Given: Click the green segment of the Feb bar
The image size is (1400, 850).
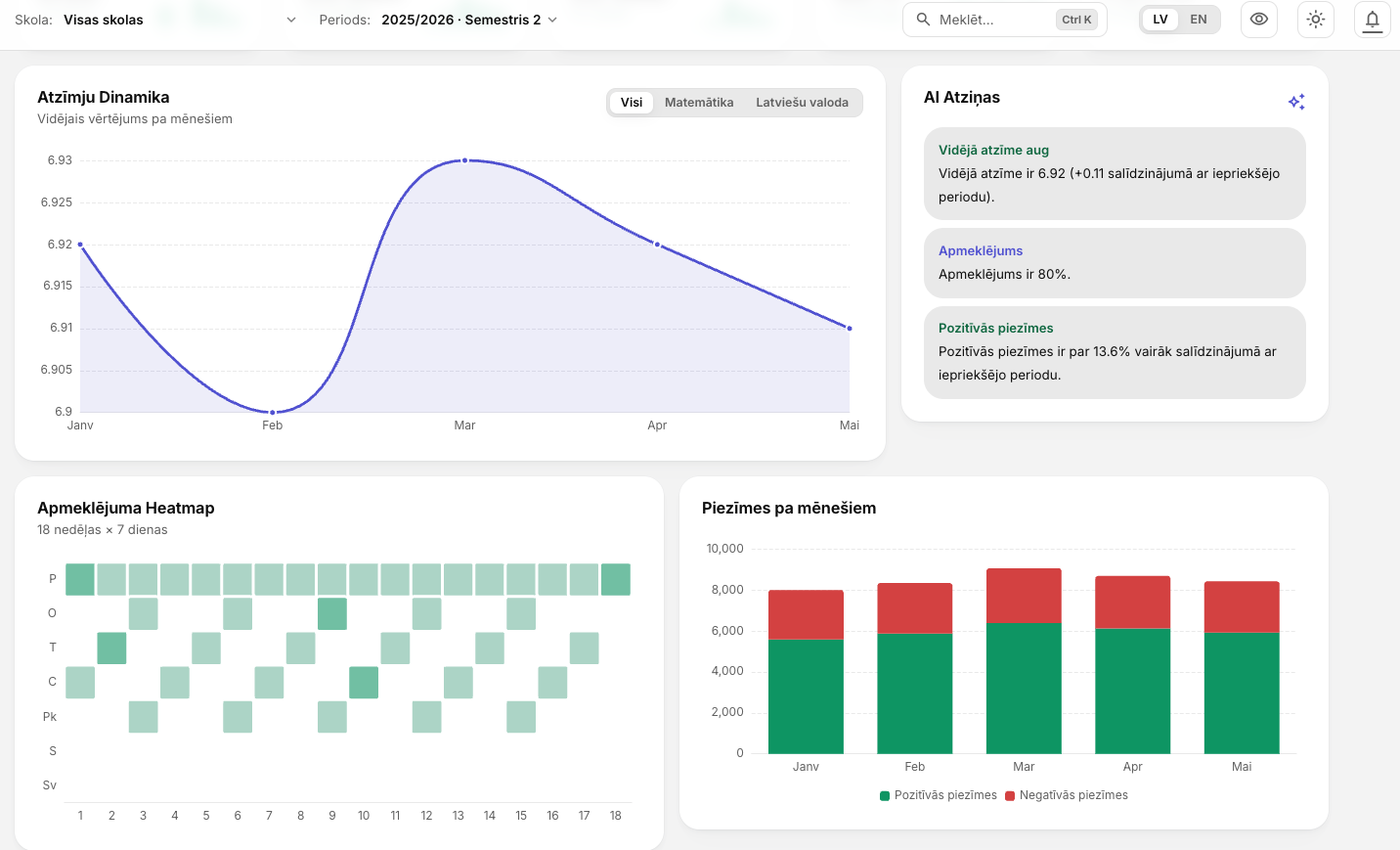Looking at the screenshot, I should (x=915, y=693).
